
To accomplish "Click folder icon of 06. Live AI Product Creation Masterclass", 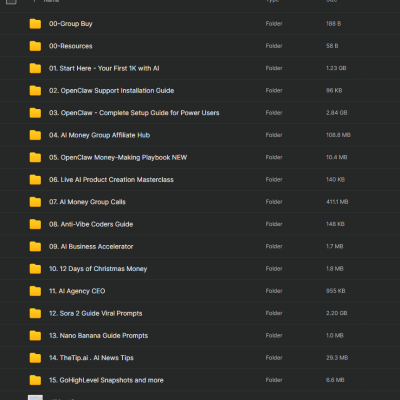I will coord(35,180).
